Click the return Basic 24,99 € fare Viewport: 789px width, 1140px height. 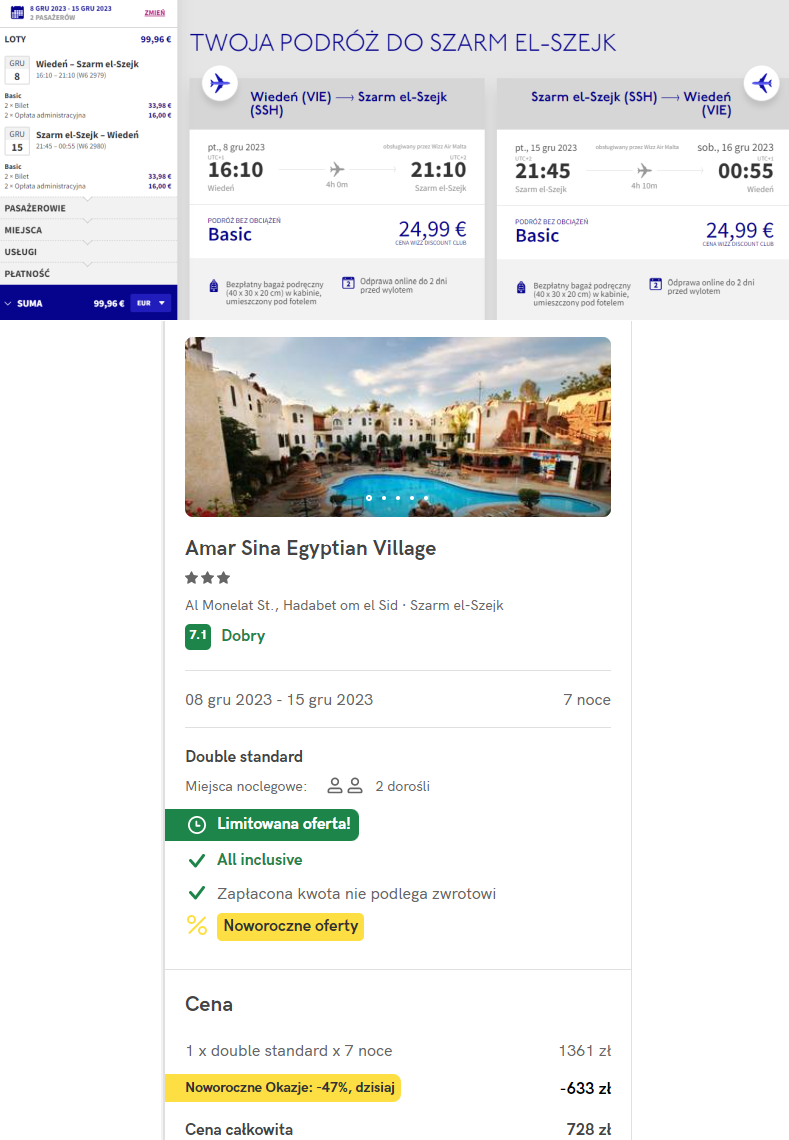coord(644,233)
